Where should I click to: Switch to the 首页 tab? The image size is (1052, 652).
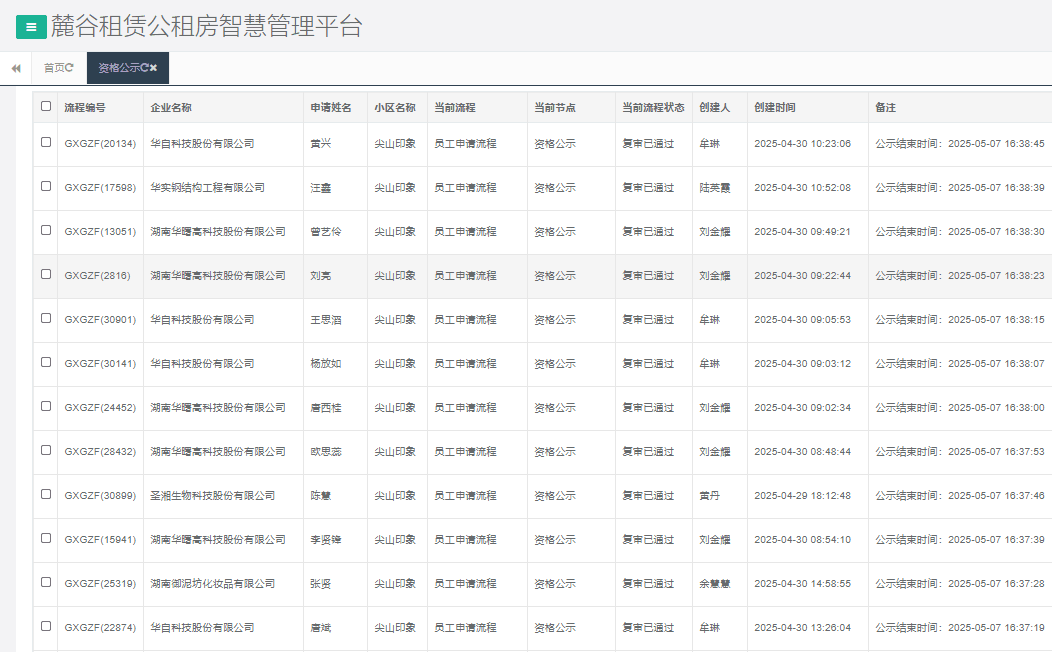[x=55, y=69]
